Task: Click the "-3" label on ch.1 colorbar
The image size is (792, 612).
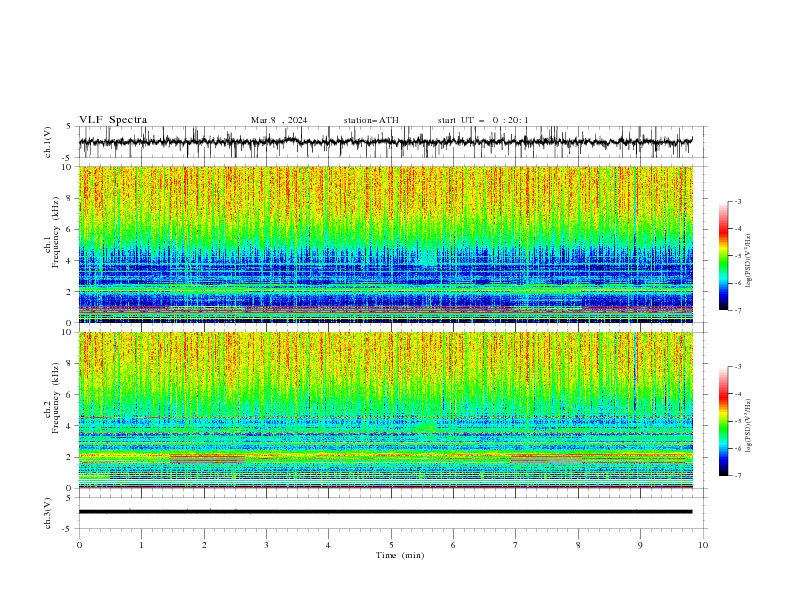Action: pyautogui.click(x=738, y=201)
